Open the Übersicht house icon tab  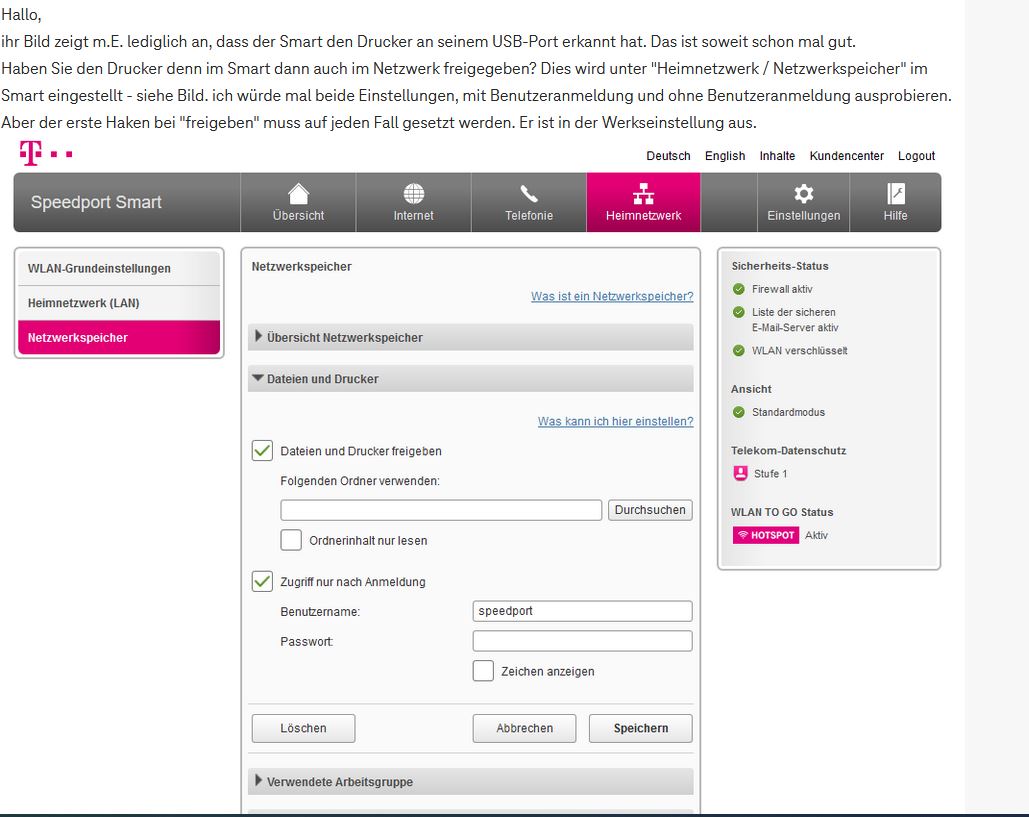pyautogui.click(x=298, y=202)
